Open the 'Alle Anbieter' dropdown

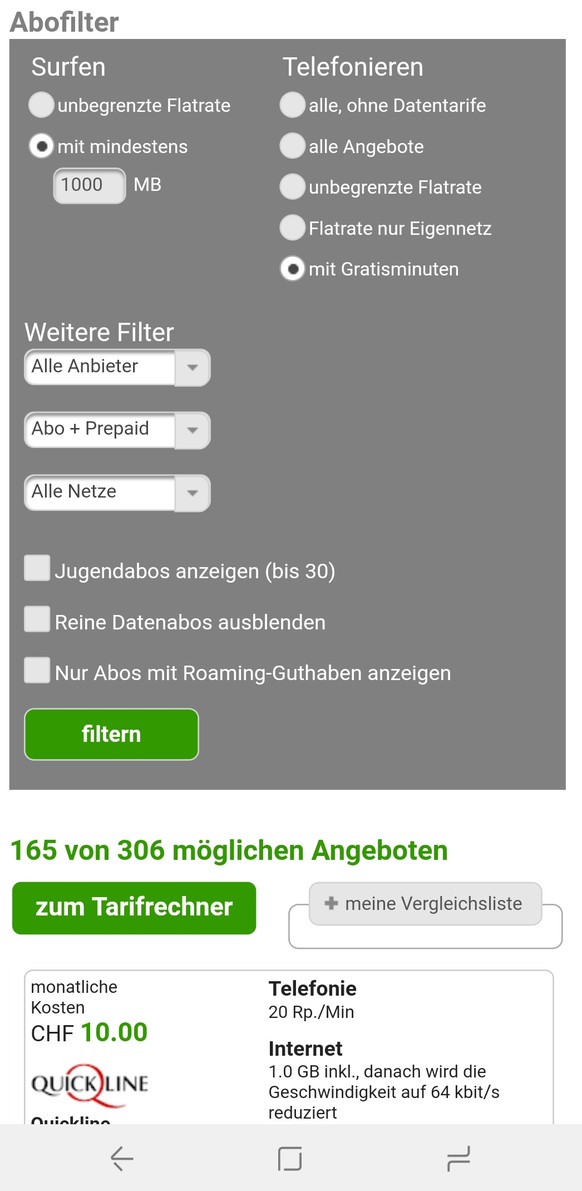[117, 368]
